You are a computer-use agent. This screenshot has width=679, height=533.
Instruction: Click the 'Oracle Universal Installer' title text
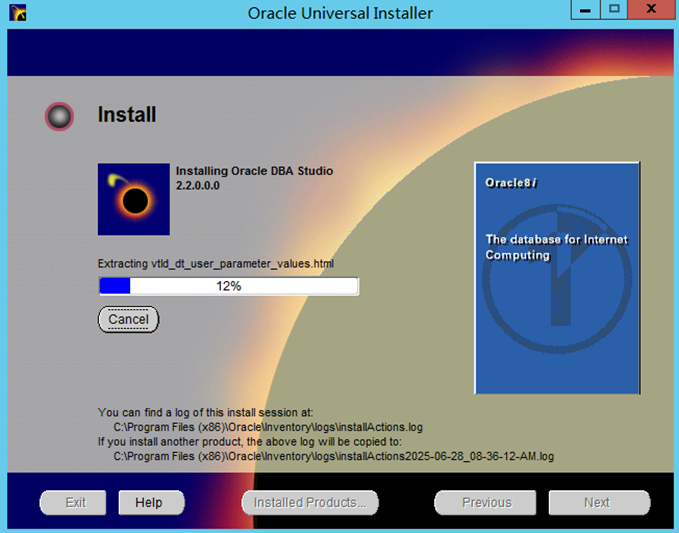pyautogui.click(x=340, y=13)
